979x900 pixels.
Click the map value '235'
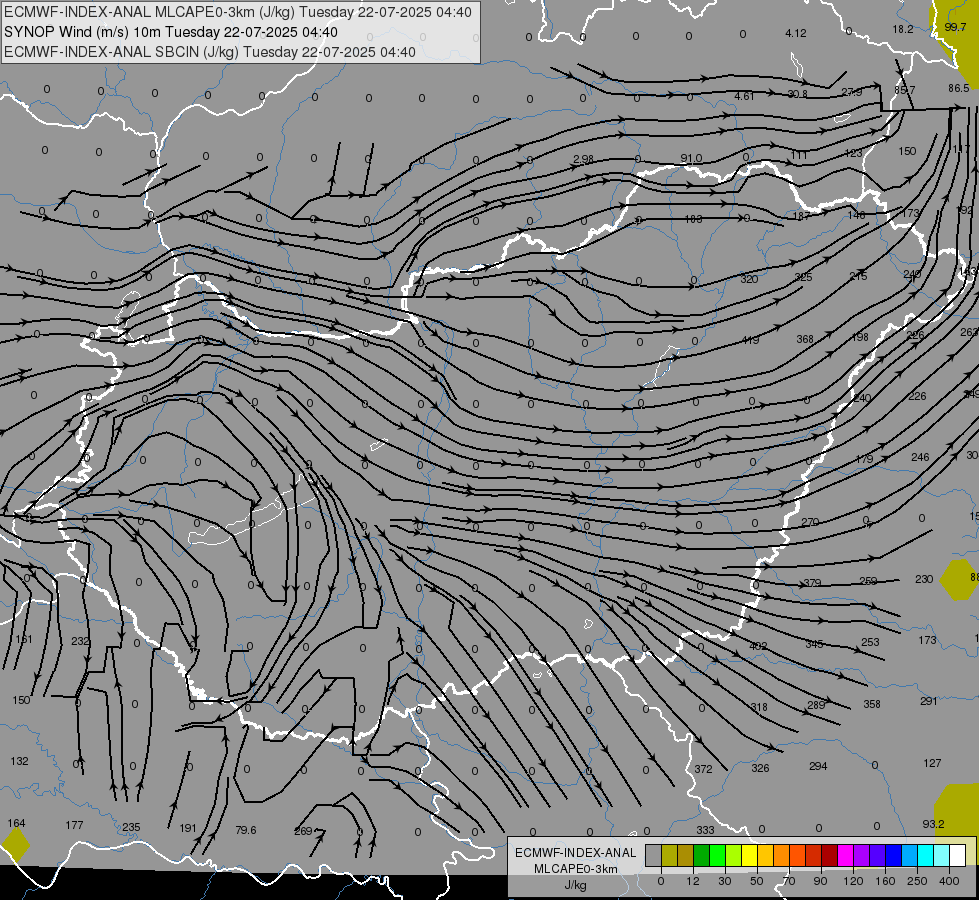[x=131, y=827]
